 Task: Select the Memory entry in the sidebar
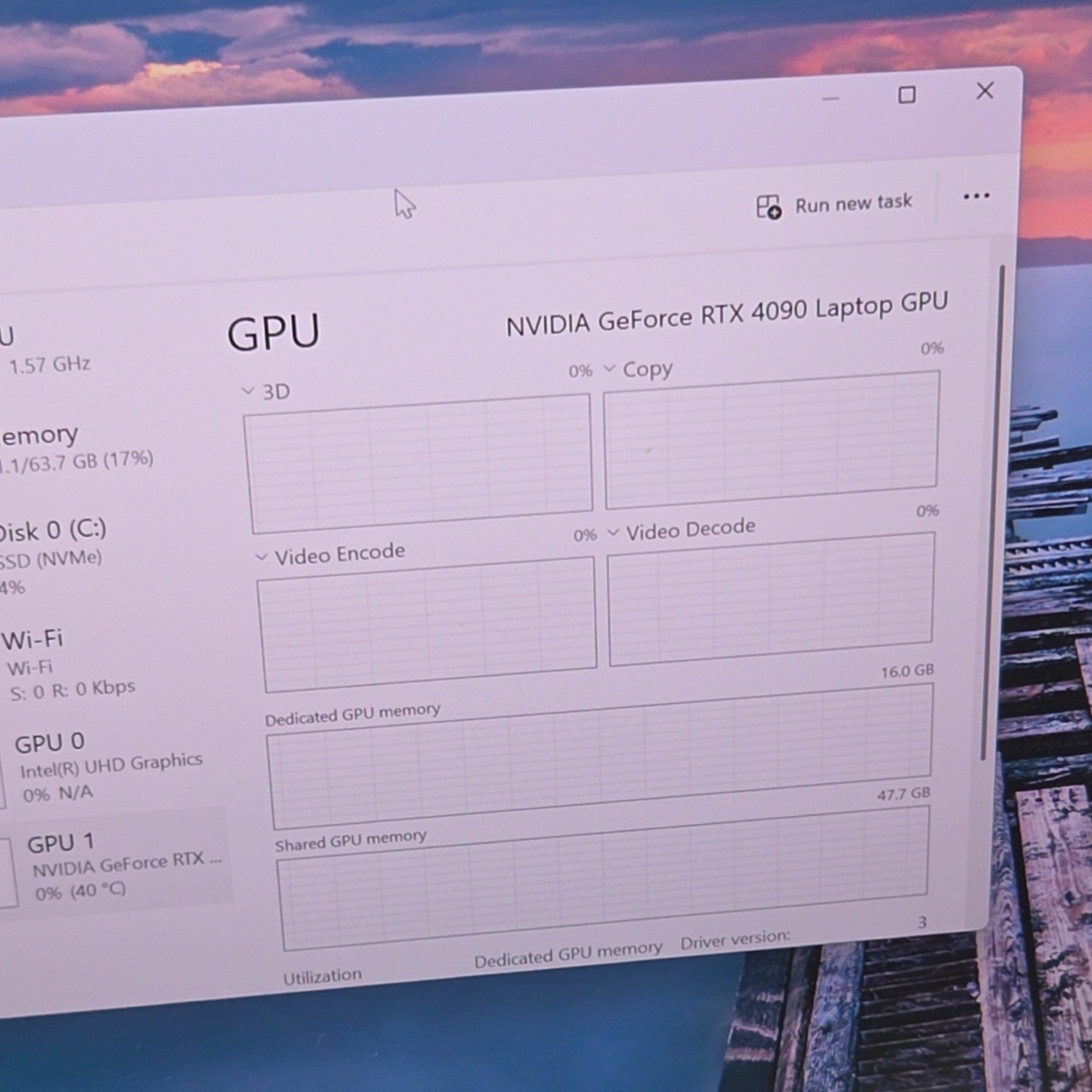76,448
